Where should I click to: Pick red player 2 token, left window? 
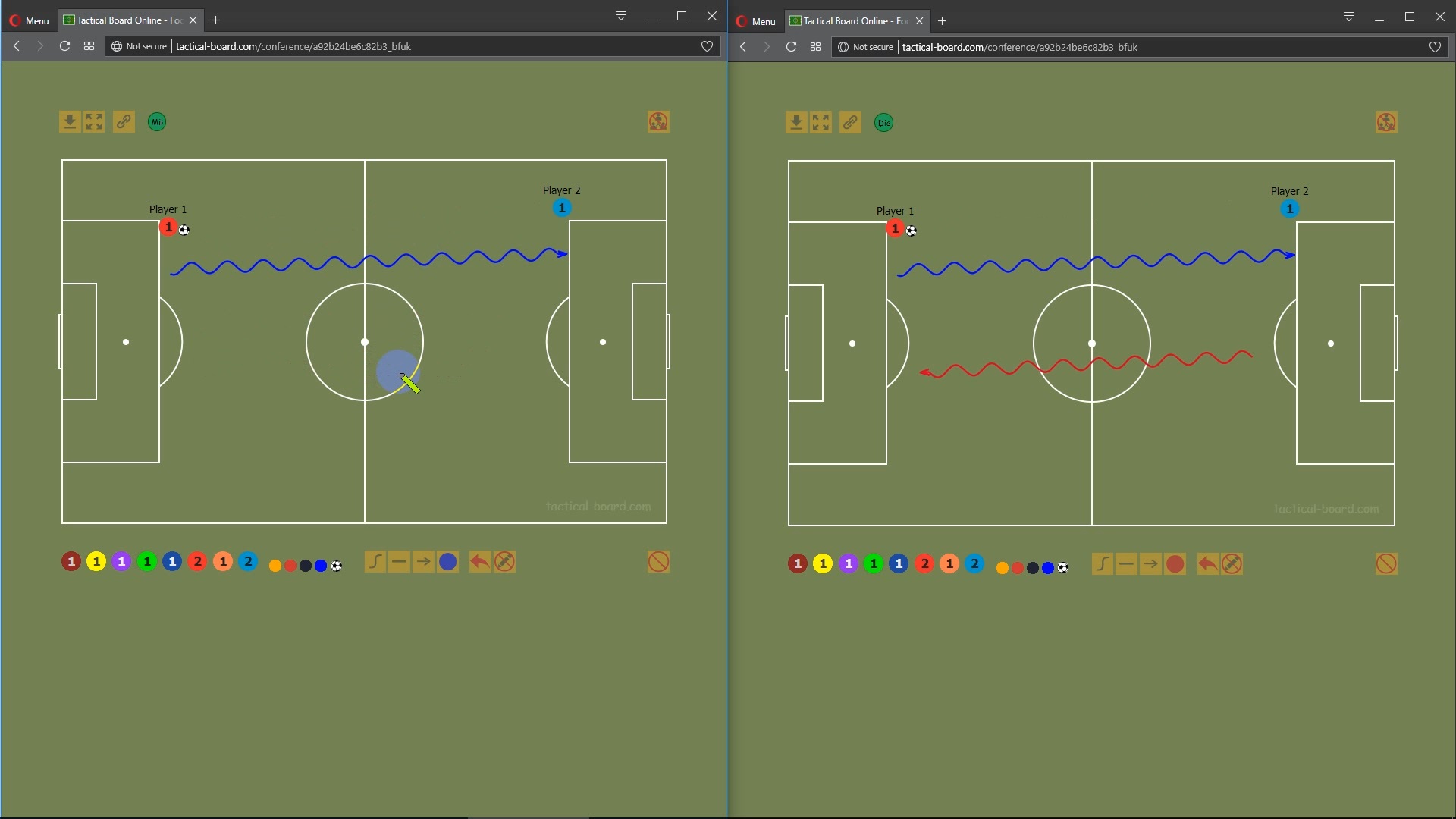197,561
